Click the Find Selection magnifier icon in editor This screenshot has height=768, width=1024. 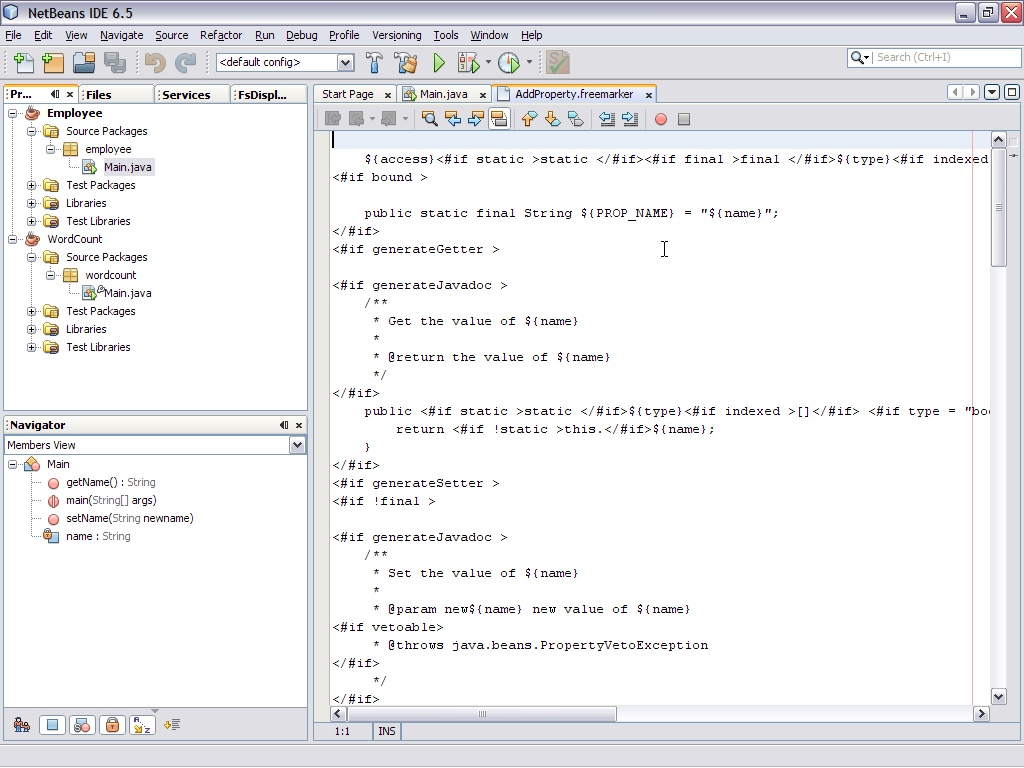click(429, 119)
